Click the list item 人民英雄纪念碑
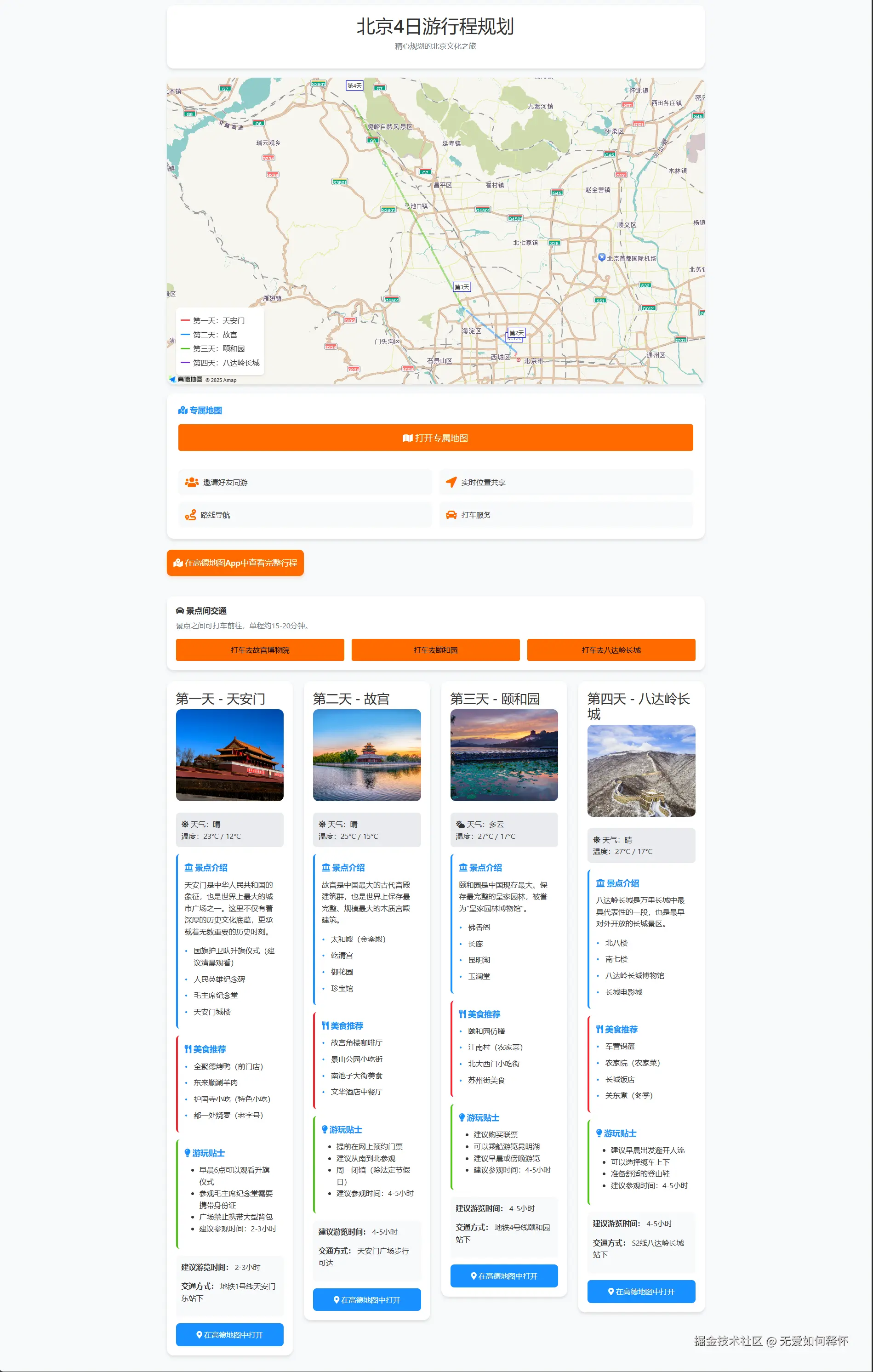 coord(219,979)
